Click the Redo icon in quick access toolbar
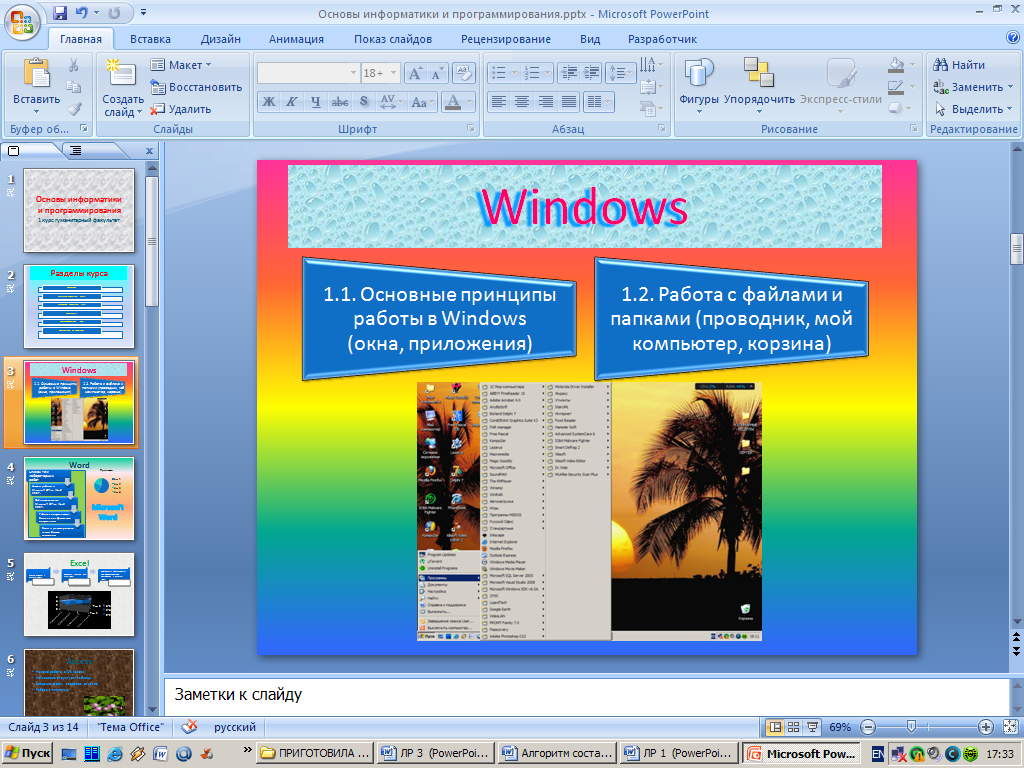This screenshot has height=768, width=1024. 114,12
